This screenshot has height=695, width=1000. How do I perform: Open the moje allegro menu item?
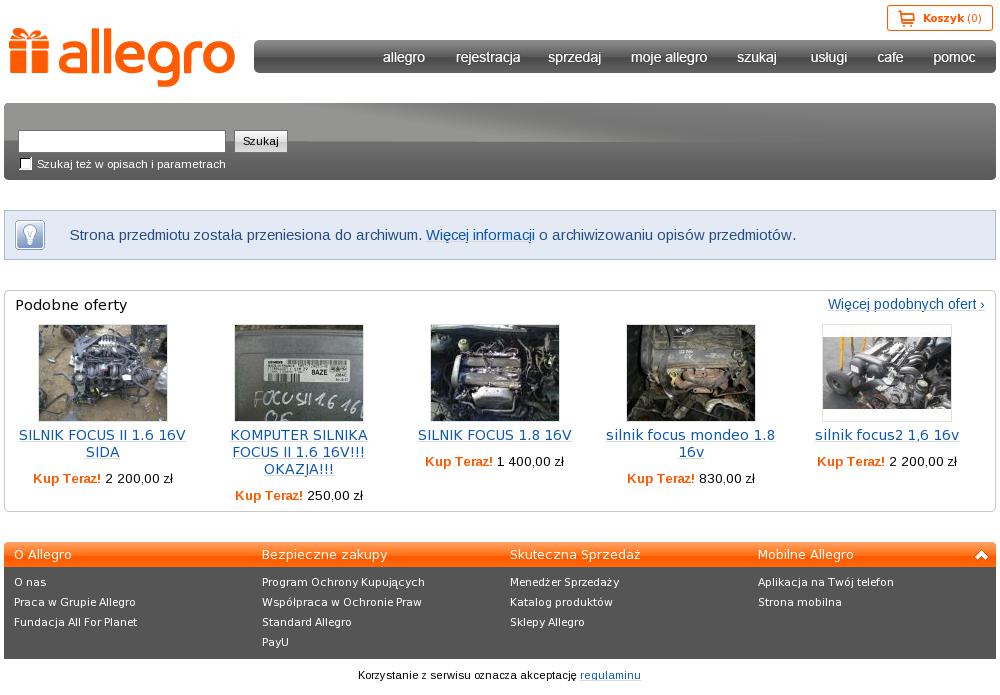pos(669,57)
